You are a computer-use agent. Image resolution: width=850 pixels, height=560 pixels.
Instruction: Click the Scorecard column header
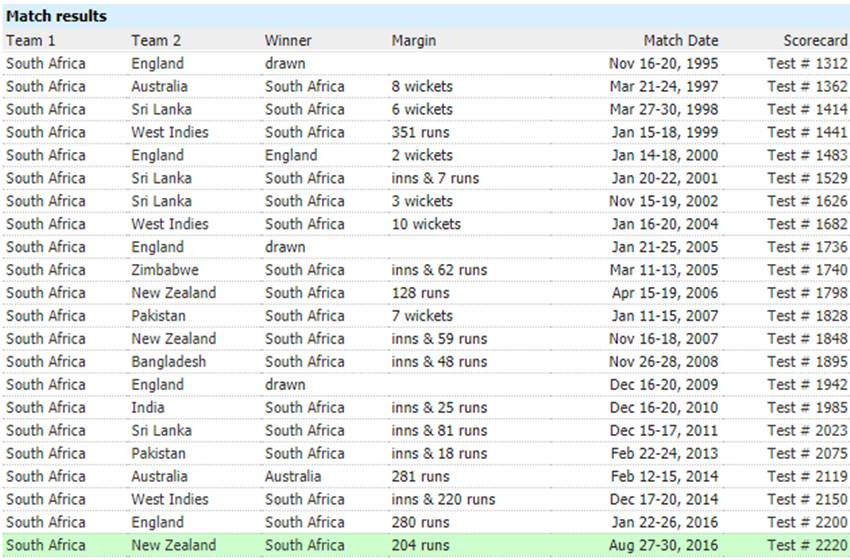(x=815, y=41)
